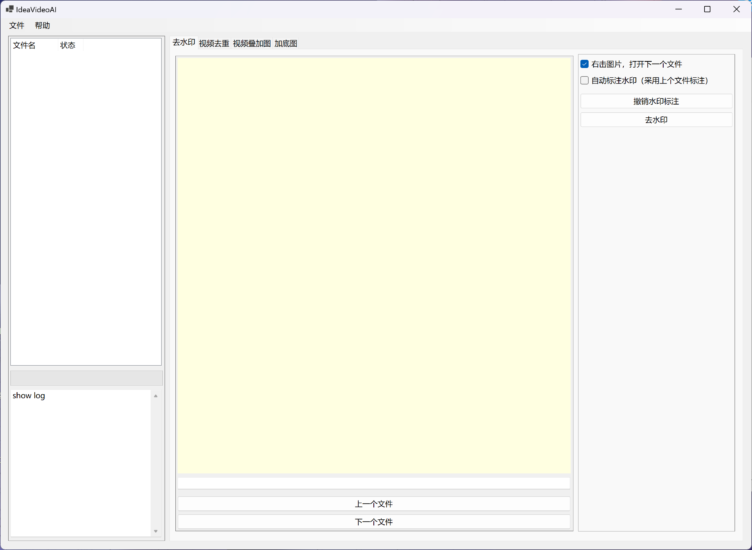This screenshot has width=752, height=550.
Task: Open the 帮助 menu
Action: 42,25
